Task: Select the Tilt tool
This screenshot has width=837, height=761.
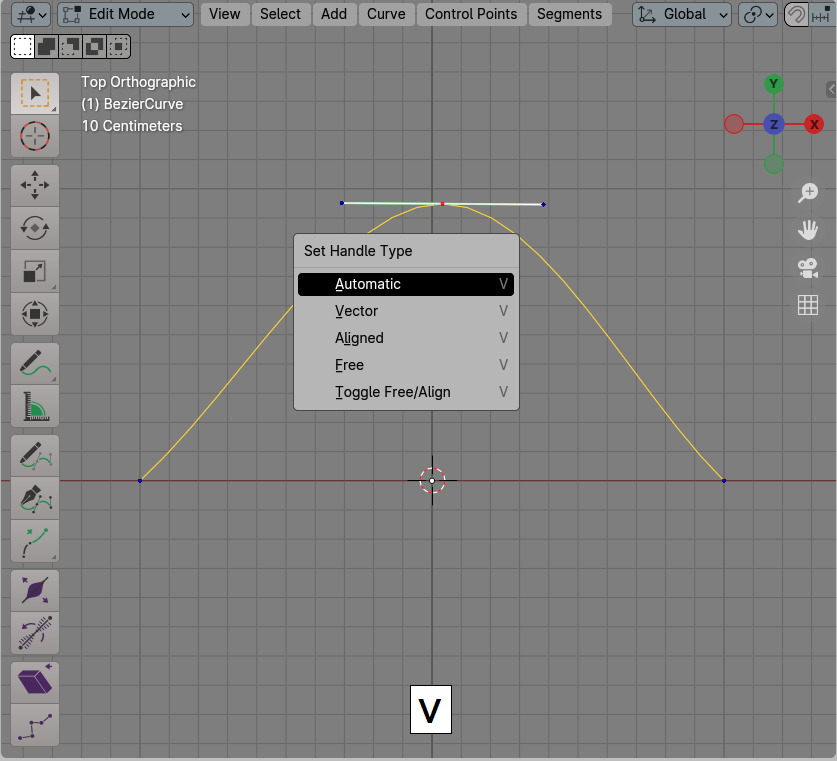Action: (35, 633)
